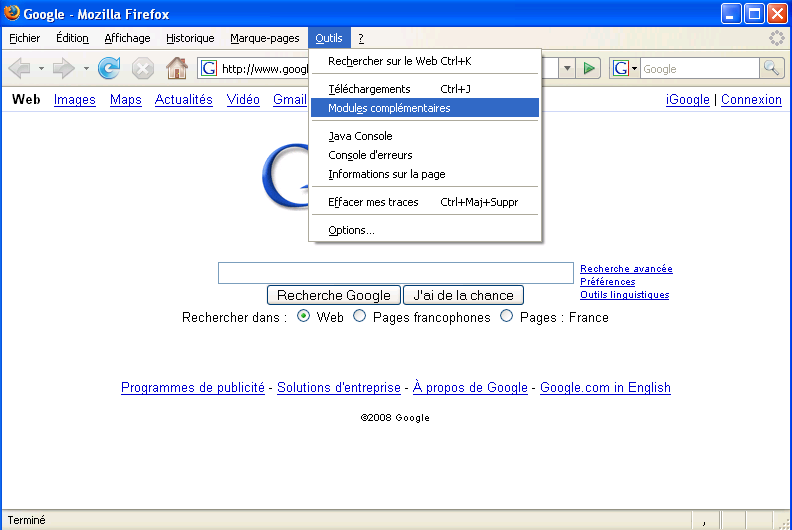Select the Pages francophones radio button
Image resolution: width=792 pixels, height=530 pixels.
(359, 316)
